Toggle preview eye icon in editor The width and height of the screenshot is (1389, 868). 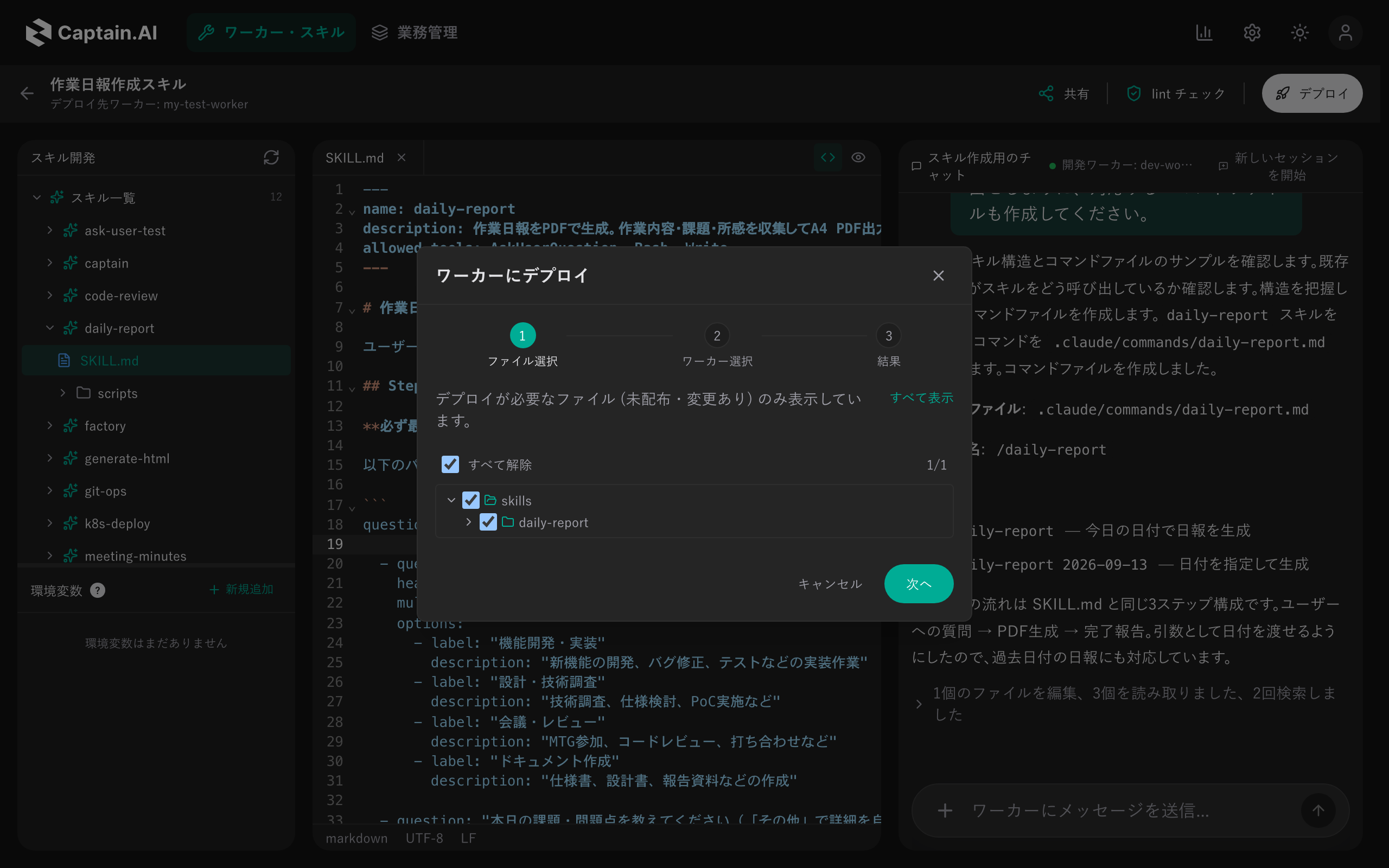858,157
